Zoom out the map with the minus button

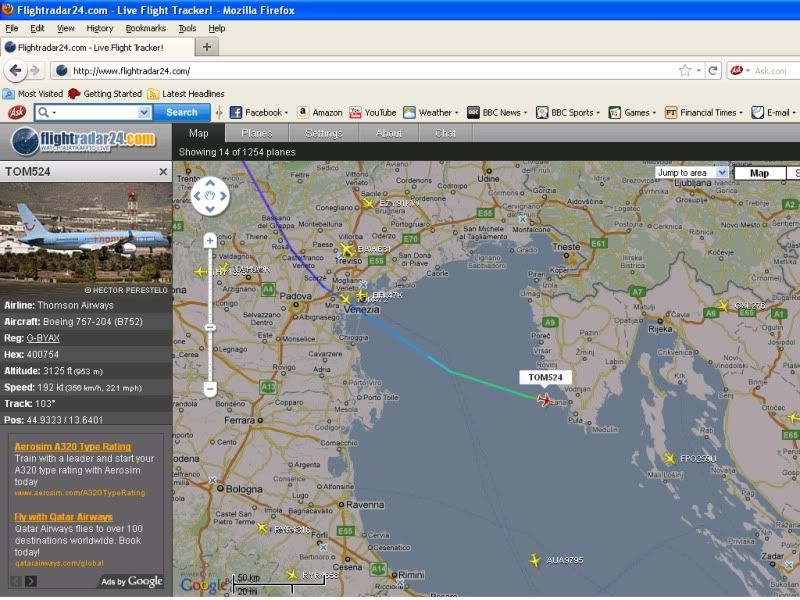click(x=210, y=389)
